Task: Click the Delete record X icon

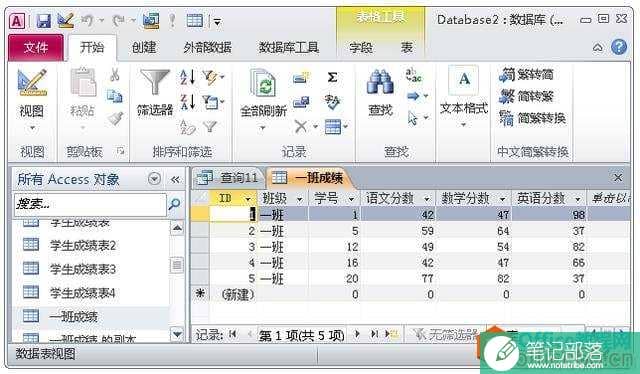Action: click(301, 127)
